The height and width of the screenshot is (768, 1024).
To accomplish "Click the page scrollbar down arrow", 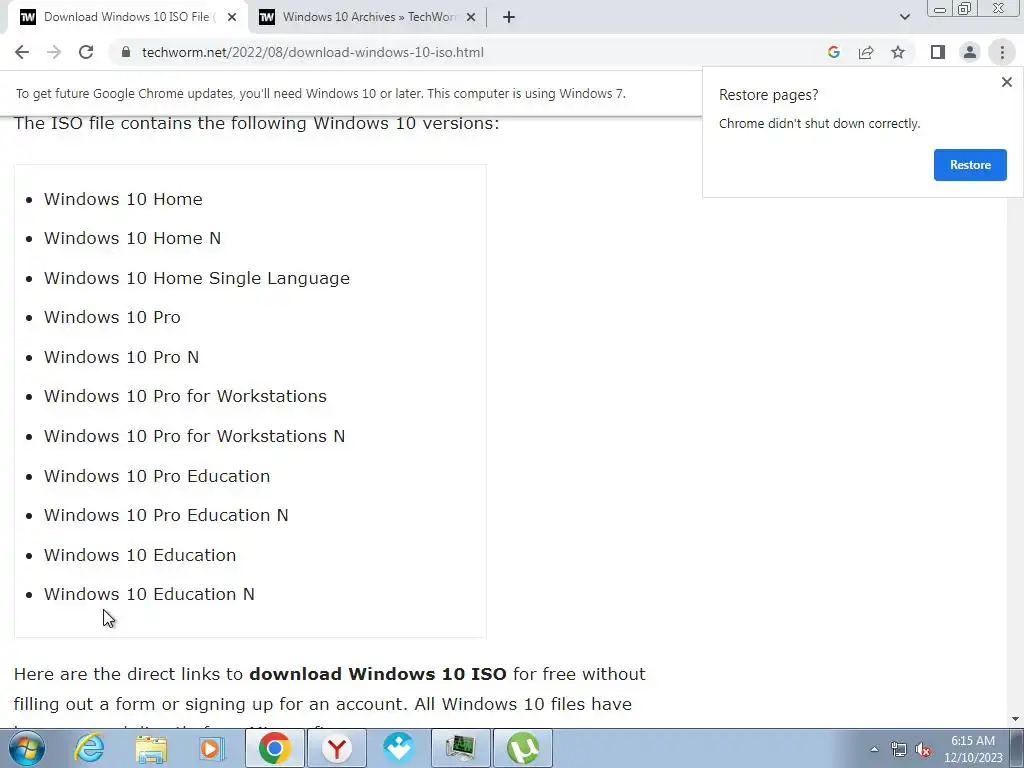I will [1016, 719].
